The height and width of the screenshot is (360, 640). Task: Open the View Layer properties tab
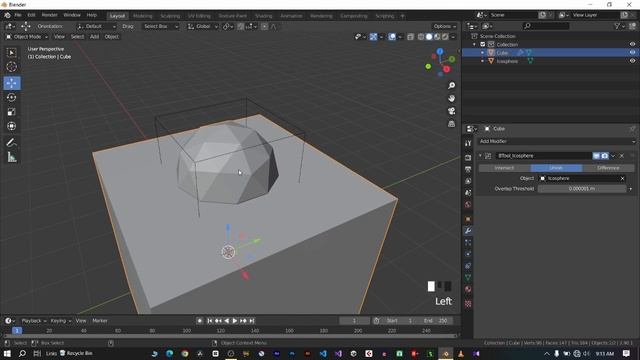tap(468, 181)
